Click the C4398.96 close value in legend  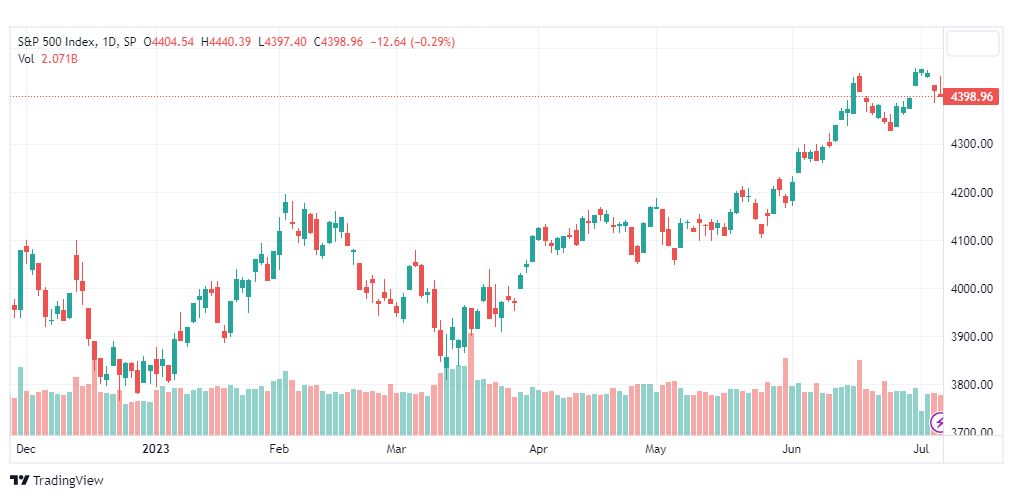pos(338,42)
